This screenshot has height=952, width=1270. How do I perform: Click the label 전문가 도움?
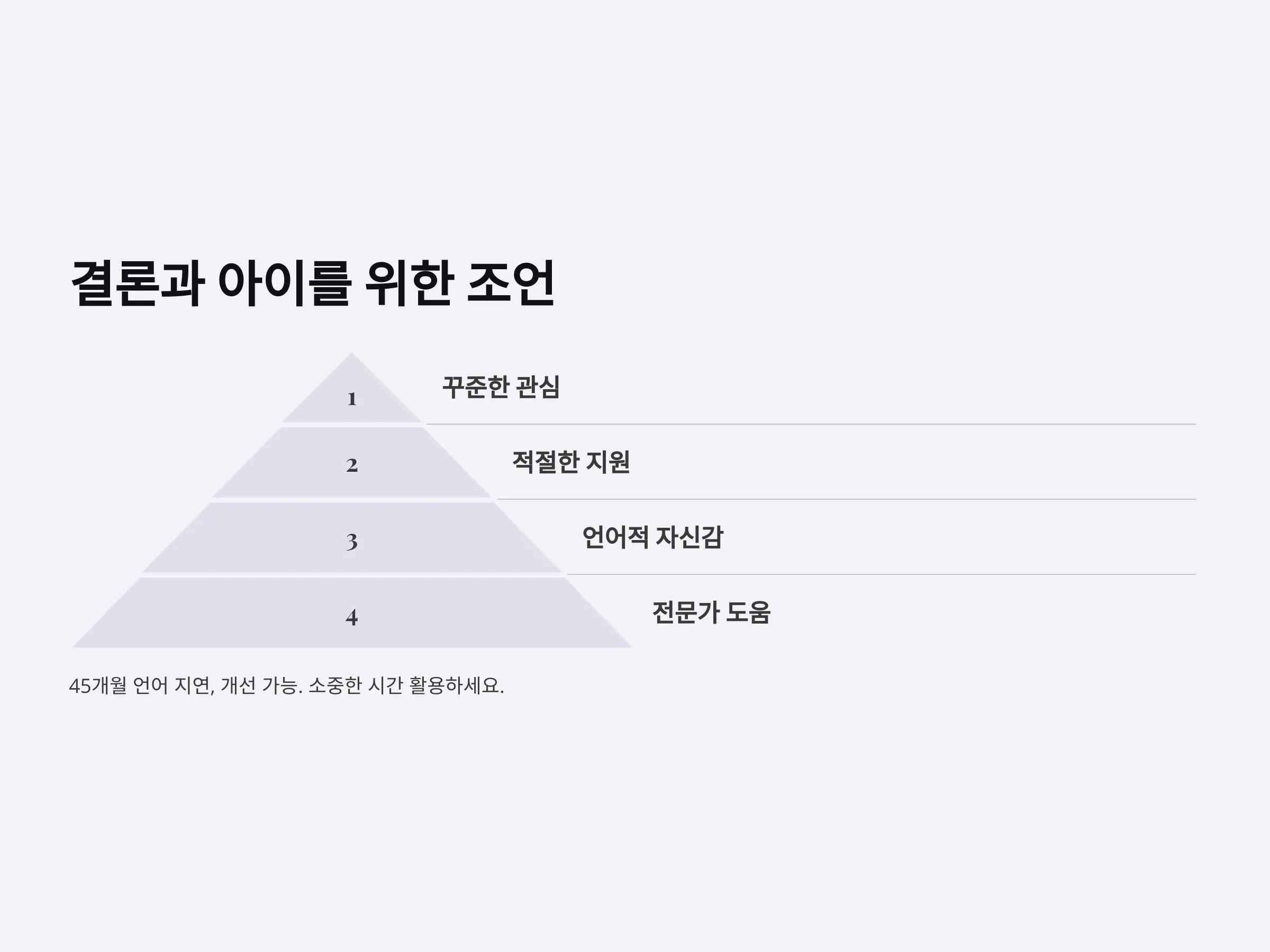711,612
